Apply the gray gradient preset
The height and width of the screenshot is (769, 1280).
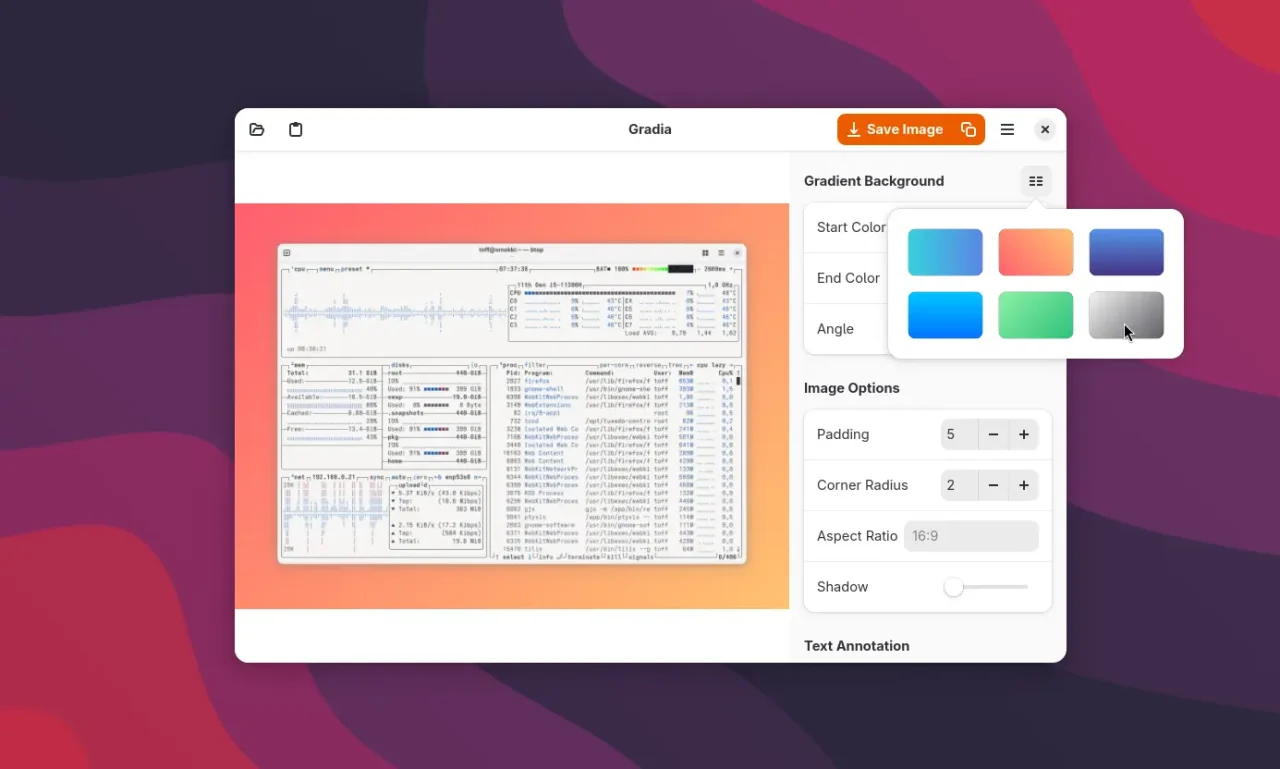1126,315
